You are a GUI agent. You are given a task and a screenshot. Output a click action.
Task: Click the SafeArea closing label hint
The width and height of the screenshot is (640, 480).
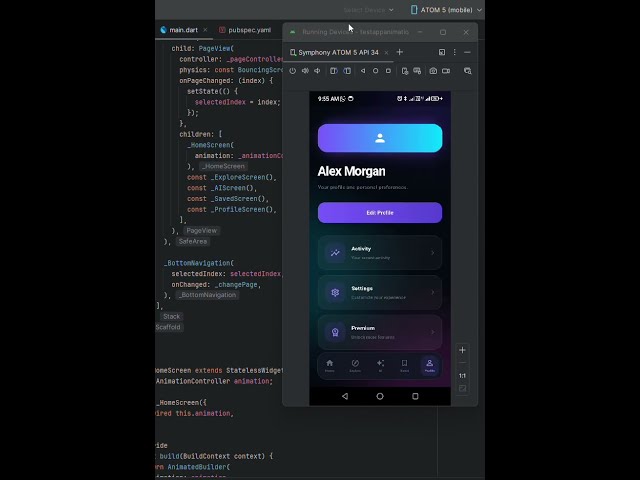193,241
